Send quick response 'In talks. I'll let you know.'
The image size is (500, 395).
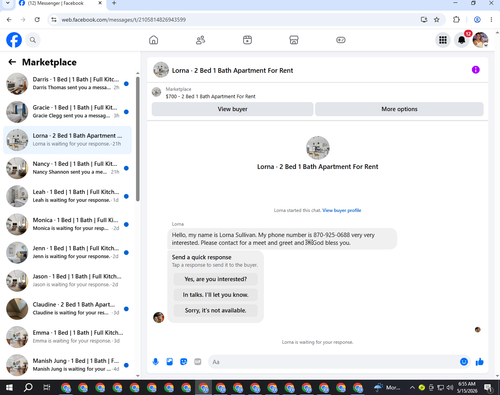pyautogui.click(x=216, y=295)
